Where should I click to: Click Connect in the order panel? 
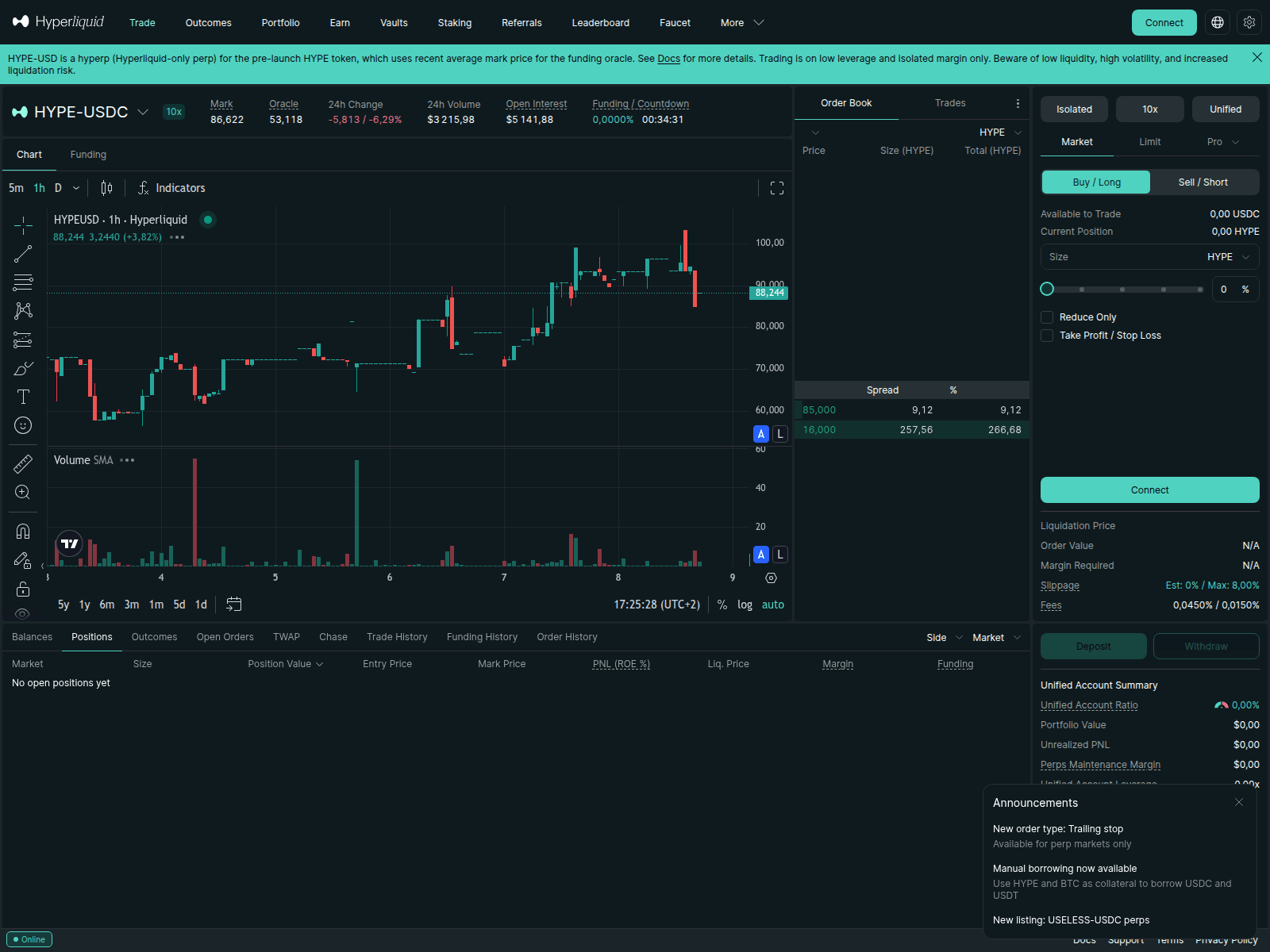pyautogui.click(x=1150, y=490)
